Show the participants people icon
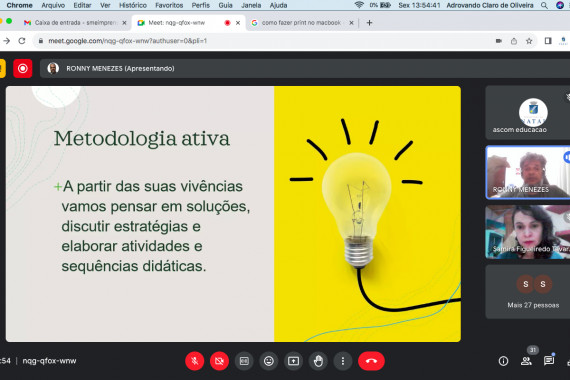 click(x=526, y=361)
